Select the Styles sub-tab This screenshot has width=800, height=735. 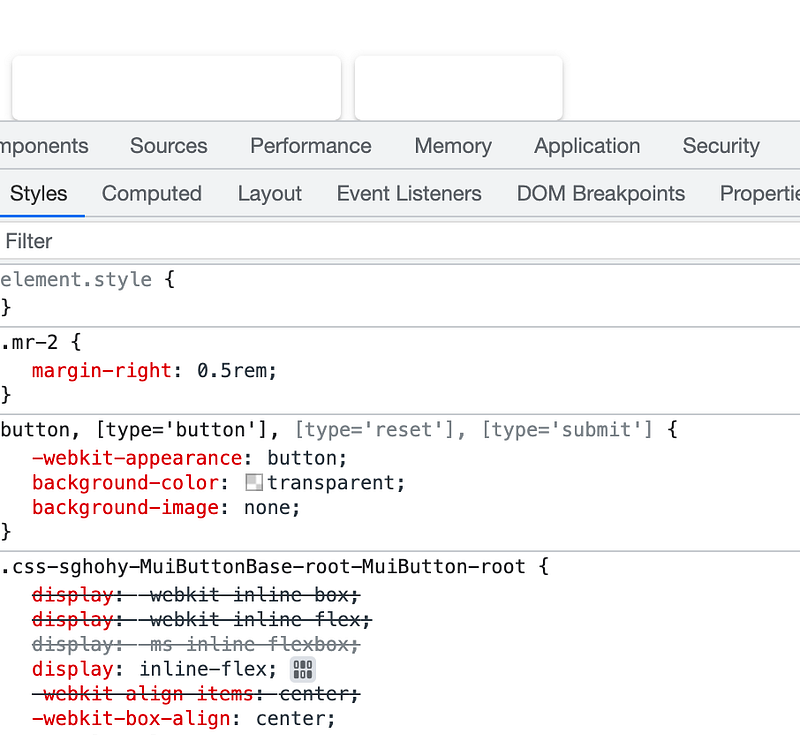39,194
